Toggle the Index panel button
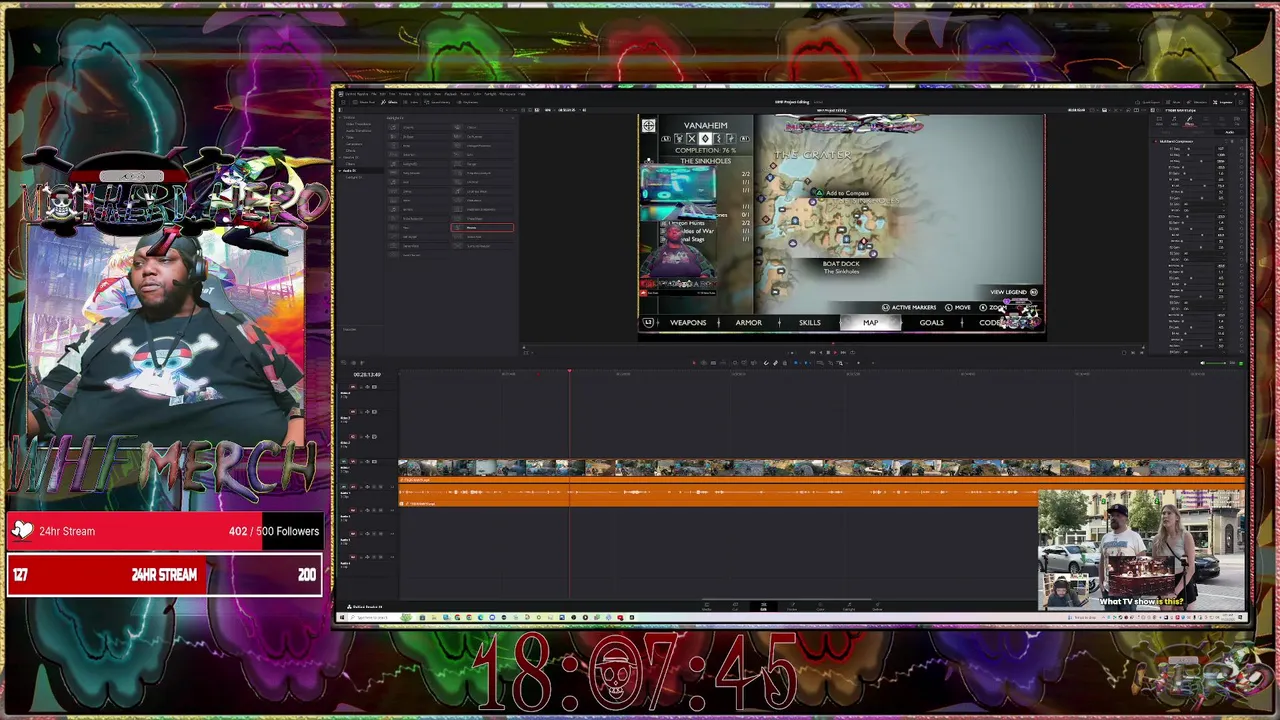Screen dimensions: 1280x720 click(411, 102)
